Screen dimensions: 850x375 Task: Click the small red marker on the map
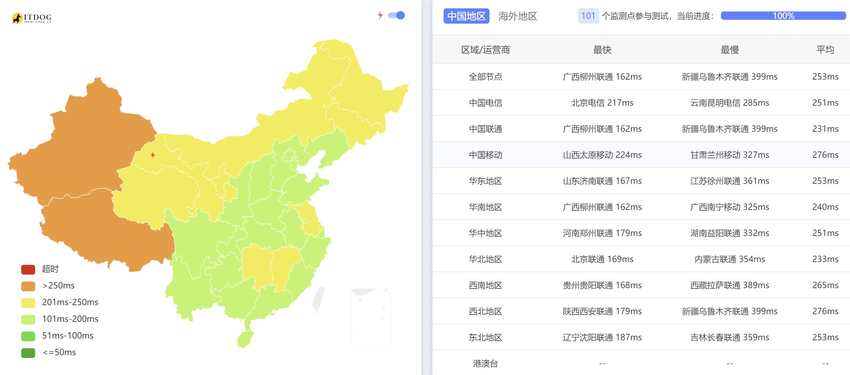point(153,155)
